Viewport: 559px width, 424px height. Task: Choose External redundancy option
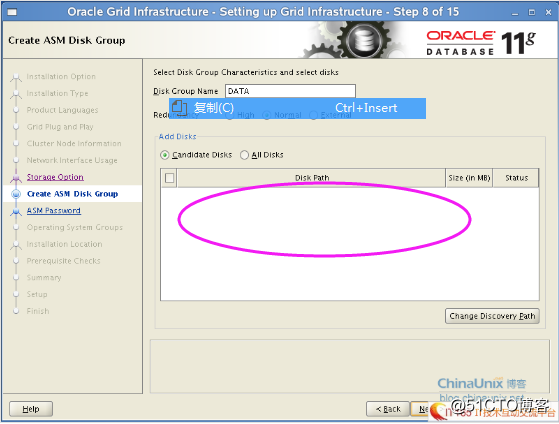[313, 115]
